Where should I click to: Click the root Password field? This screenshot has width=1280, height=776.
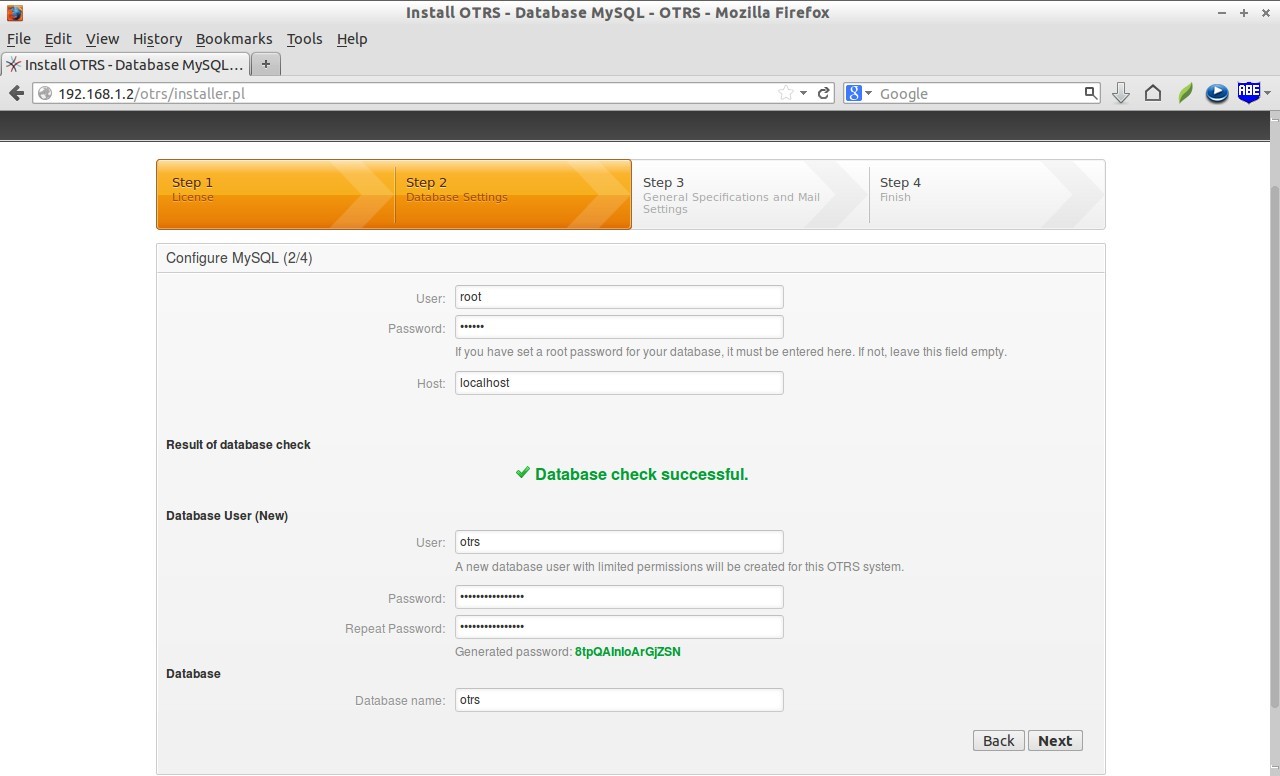(619, 327)
